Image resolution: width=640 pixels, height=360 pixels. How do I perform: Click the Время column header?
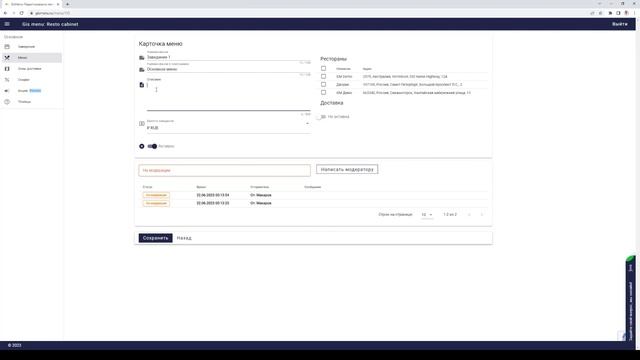[x=201, y=187]
